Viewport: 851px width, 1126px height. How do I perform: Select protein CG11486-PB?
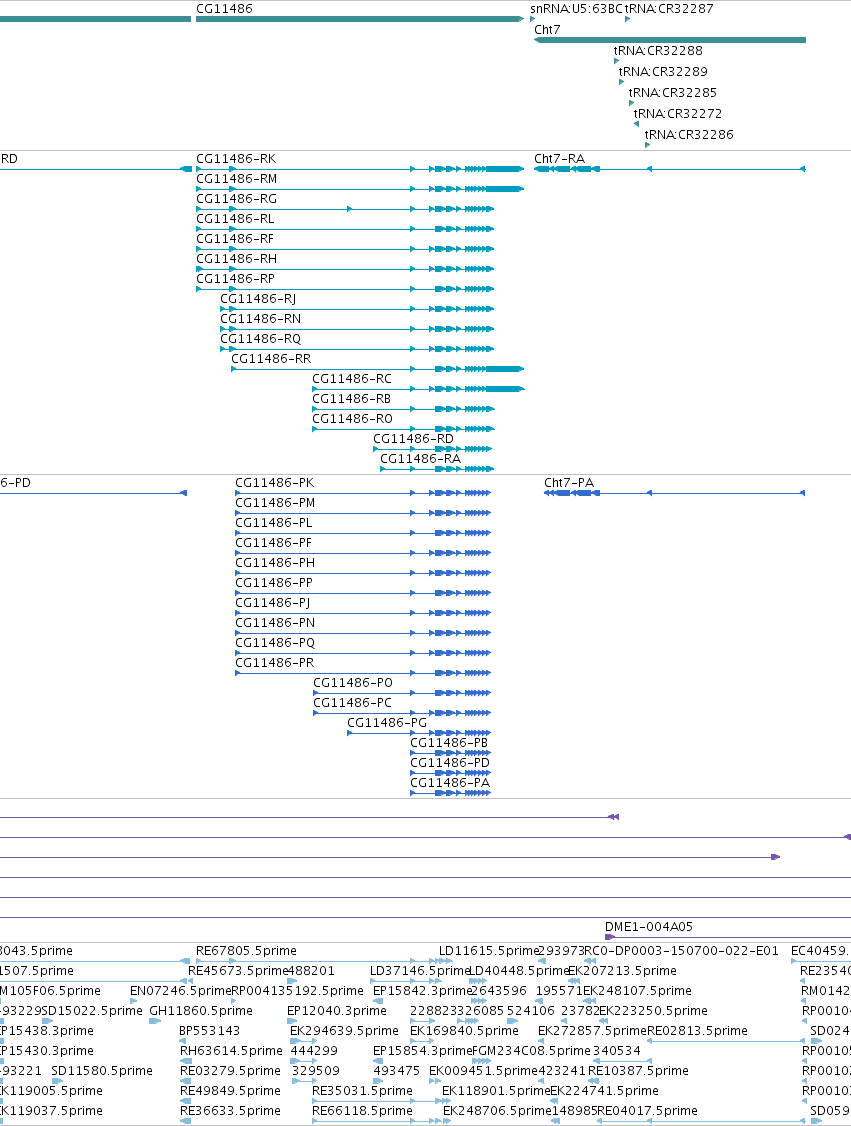coord(449,743)
